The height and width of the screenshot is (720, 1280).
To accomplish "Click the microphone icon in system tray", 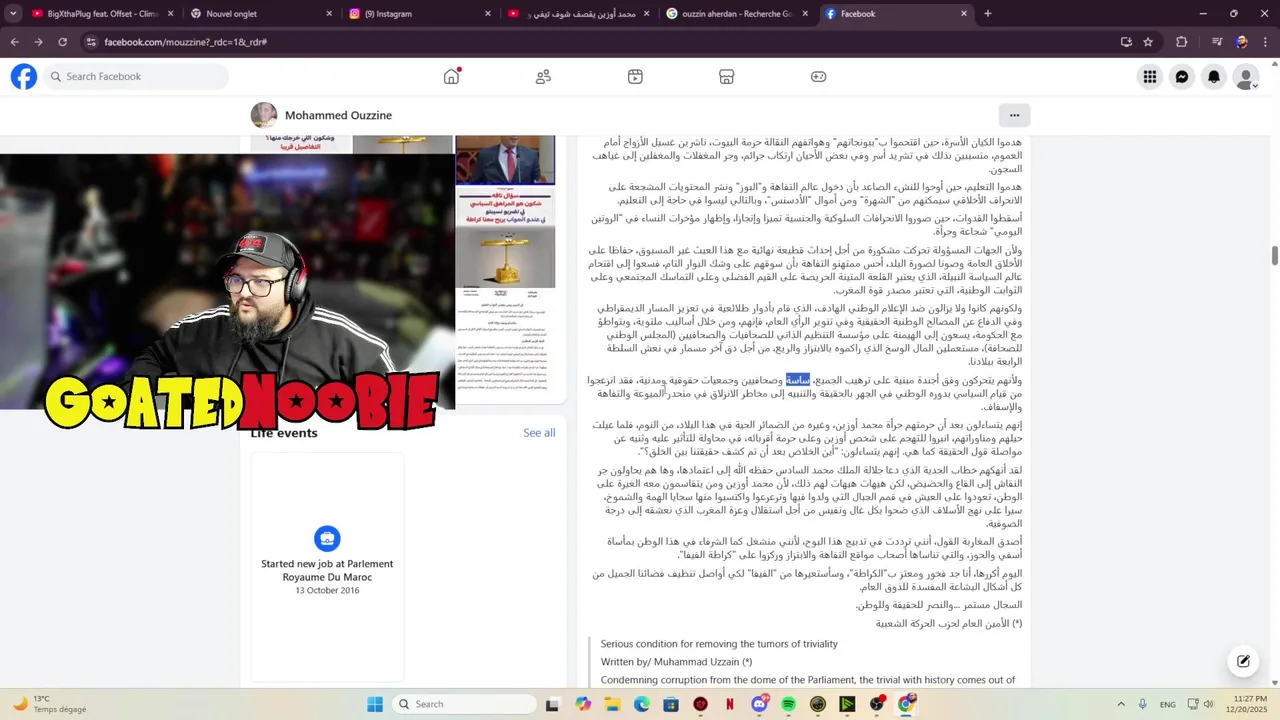I will point(1143,704).
